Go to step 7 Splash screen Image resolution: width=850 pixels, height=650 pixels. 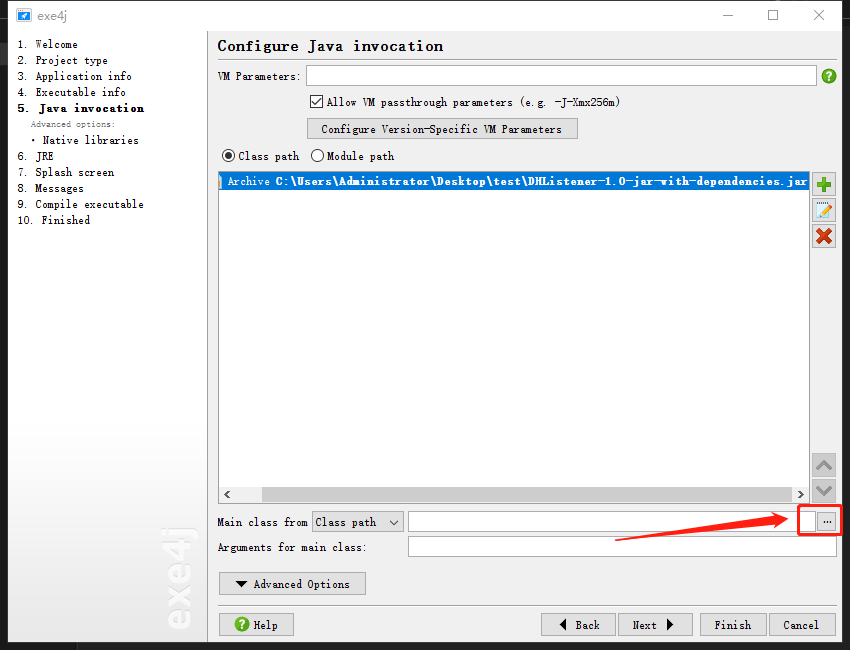[x=66, y=172]
